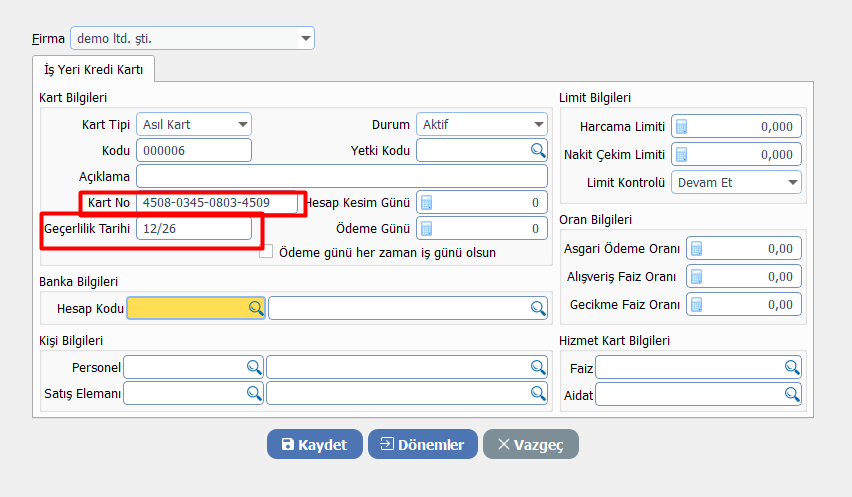Open the Aidat service card lookup icon

(x=792, y=395)
